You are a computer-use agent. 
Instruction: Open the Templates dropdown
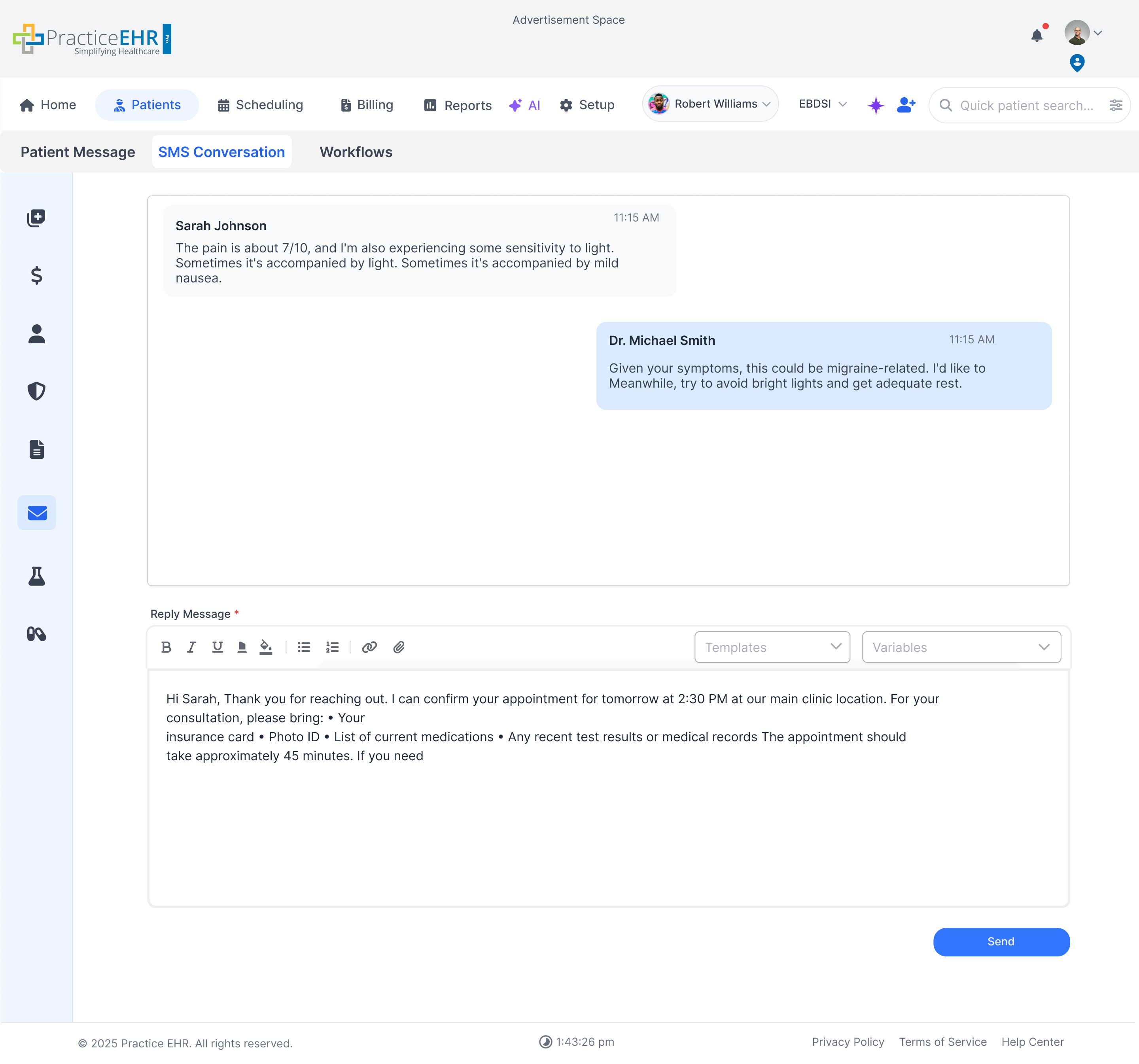click(x=772, y=647)
